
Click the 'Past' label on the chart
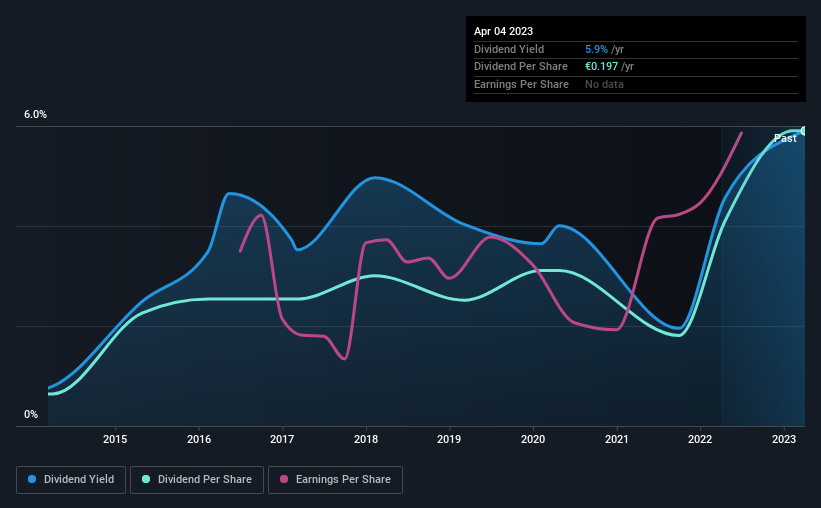coord(785,138)
